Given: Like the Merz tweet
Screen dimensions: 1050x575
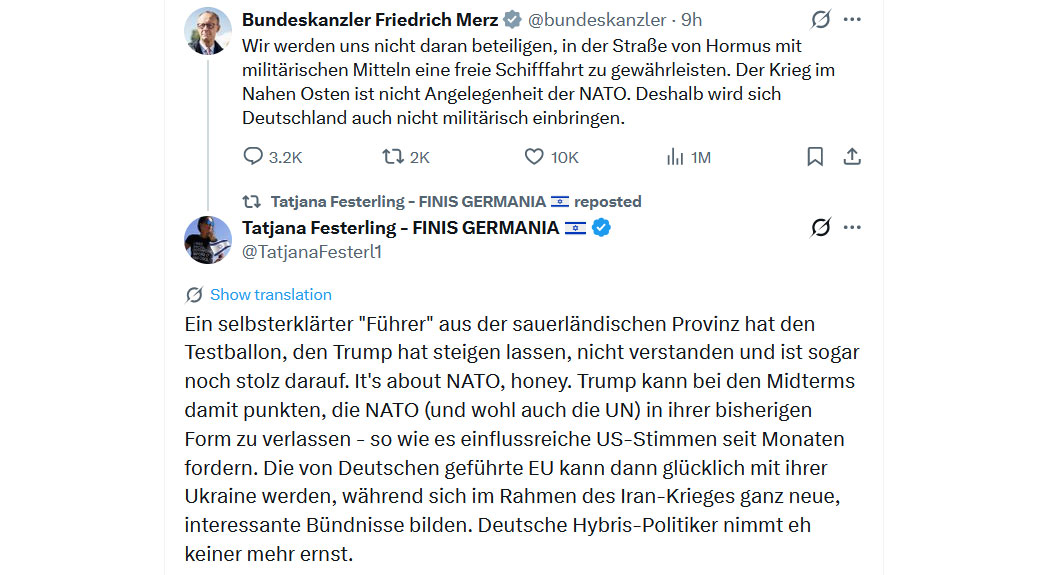Looking at the screenshot, I should pyautogui.click(x=534, y=157).
